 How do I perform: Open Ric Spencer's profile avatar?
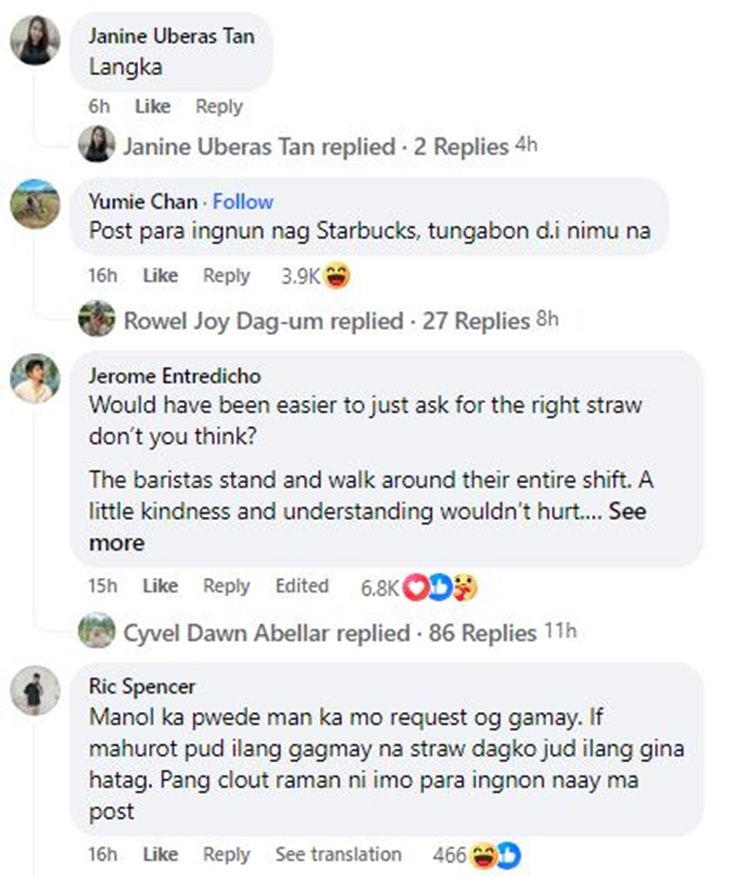point(35,691)
